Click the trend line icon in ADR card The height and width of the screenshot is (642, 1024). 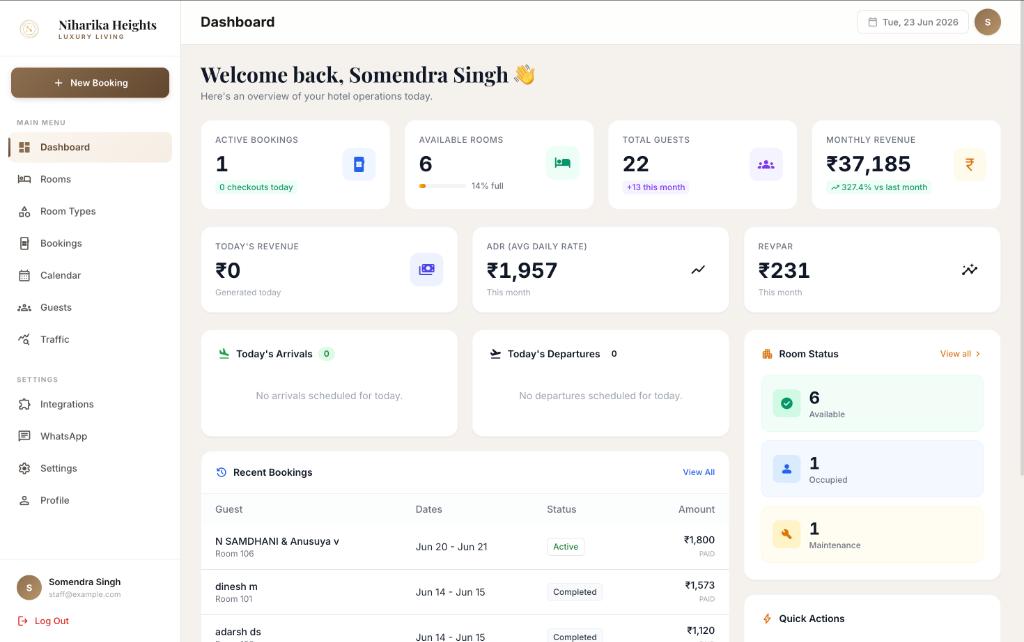click(698, 269)
